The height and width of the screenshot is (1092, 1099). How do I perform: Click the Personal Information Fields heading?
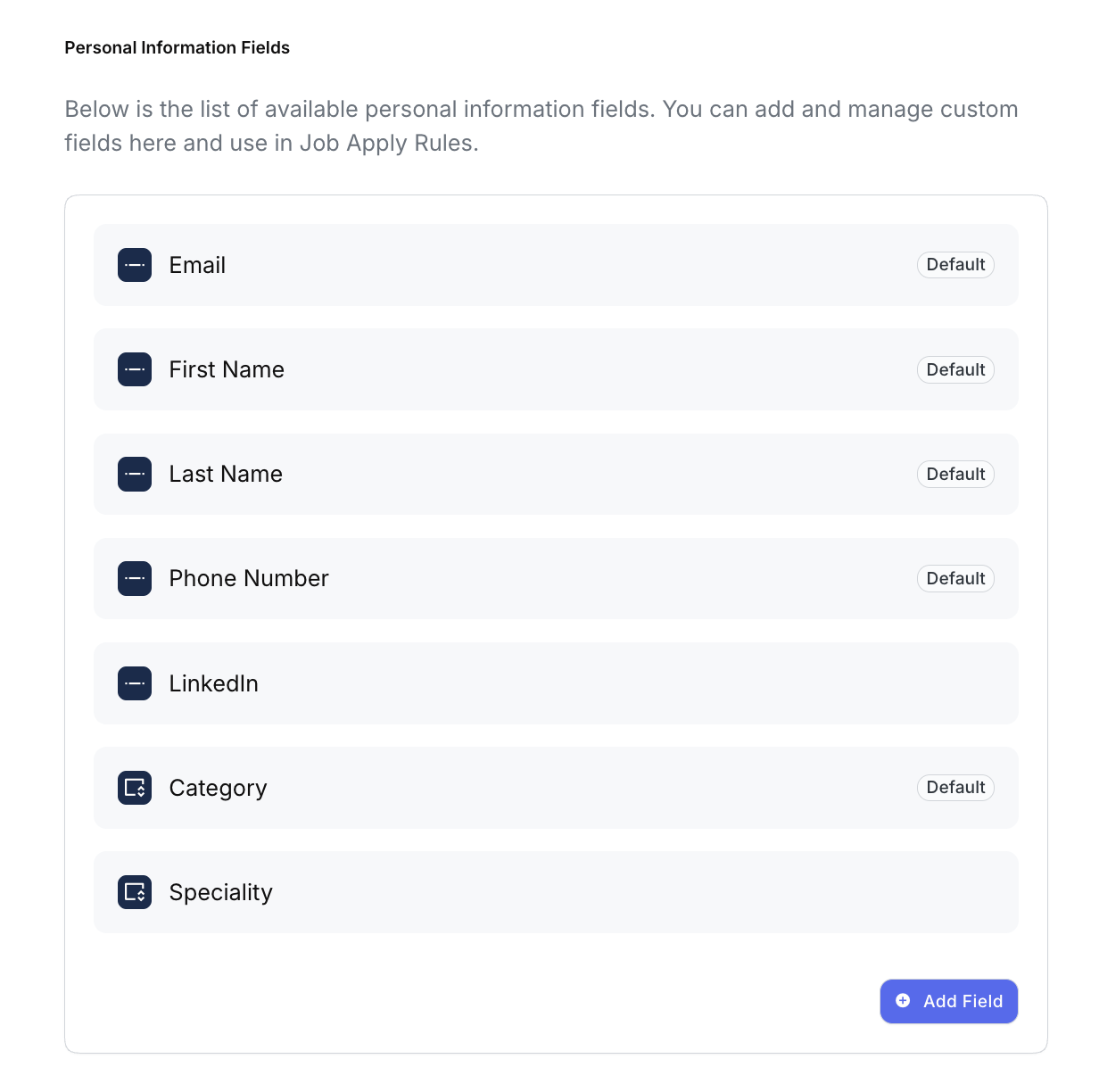click(x=177, y=48)
